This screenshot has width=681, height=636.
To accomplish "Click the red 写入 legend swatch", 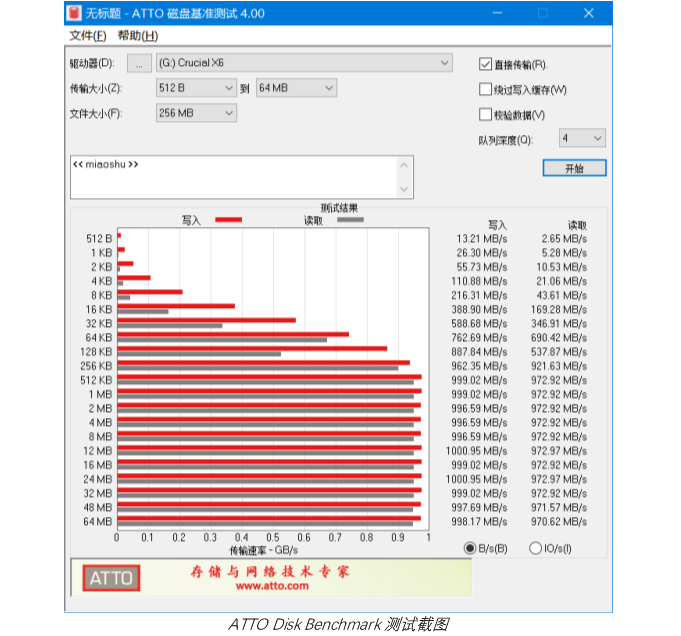I will point(228,220).
